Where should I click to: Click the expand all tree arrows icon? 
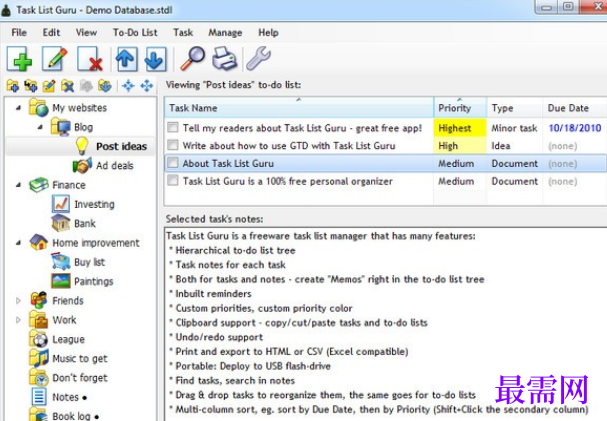(x=147, y=86)
